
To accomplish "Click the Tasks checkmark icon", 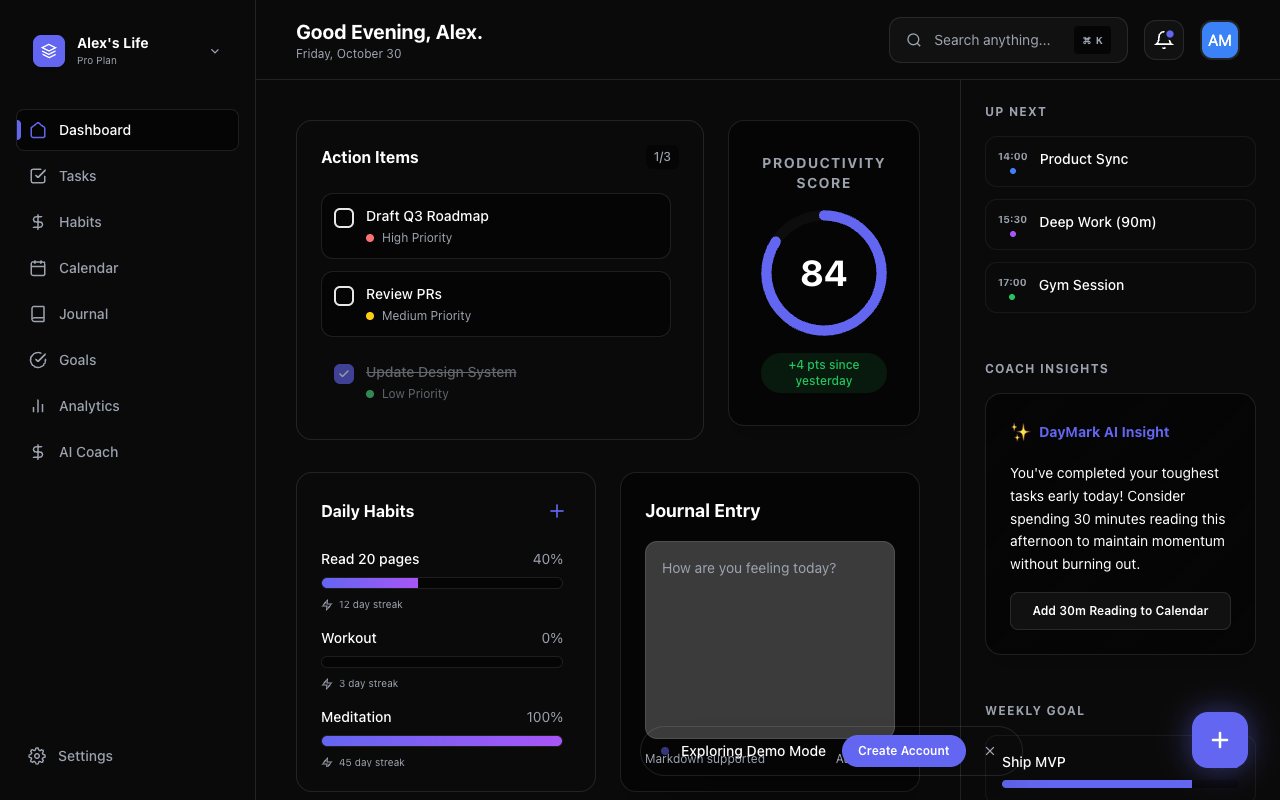I will 38,176.
